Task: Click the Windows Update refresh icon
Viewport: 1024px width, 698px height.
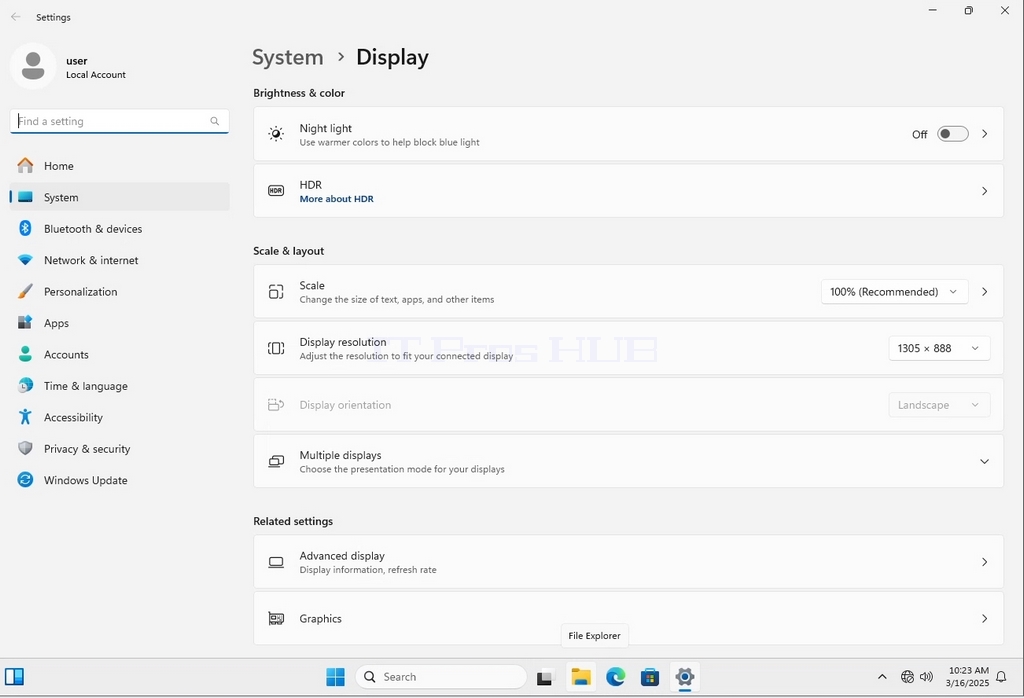Action: [x=25, y=480]
